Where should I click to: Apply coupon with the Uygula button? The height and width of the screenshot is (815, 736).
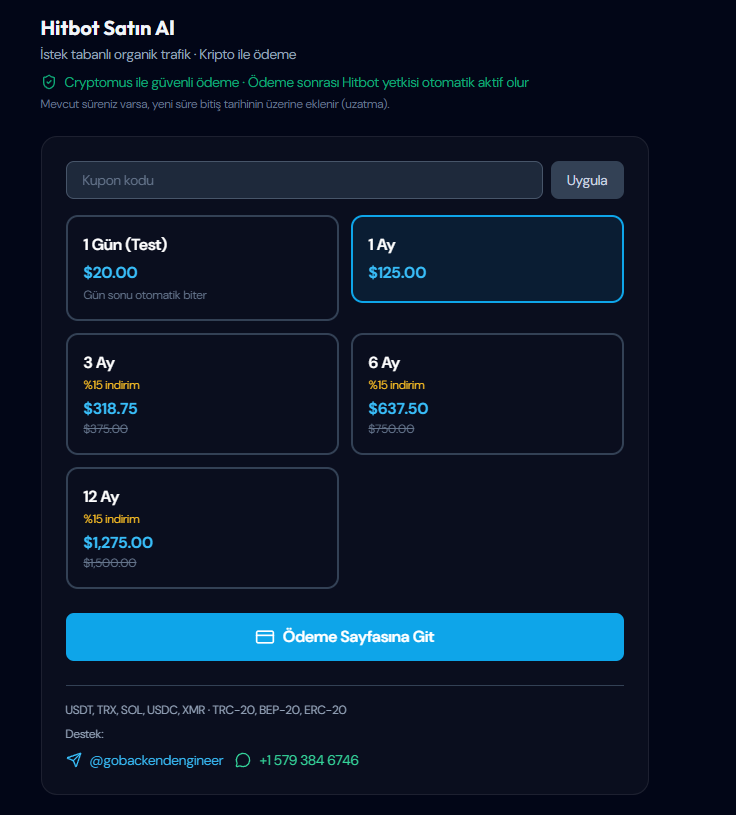tap(587, 180)
